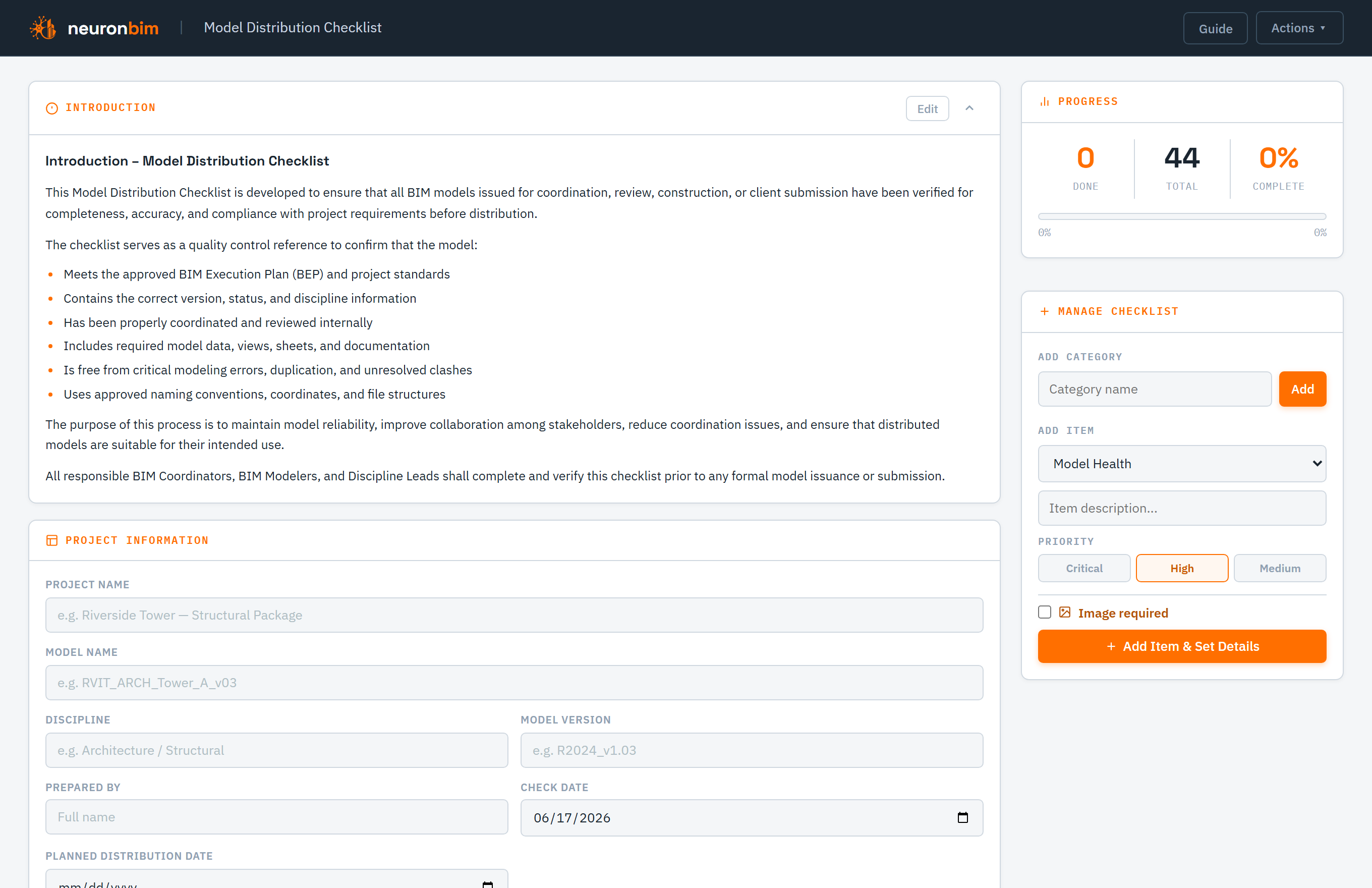Focus the Model Version field

(752, 750)
